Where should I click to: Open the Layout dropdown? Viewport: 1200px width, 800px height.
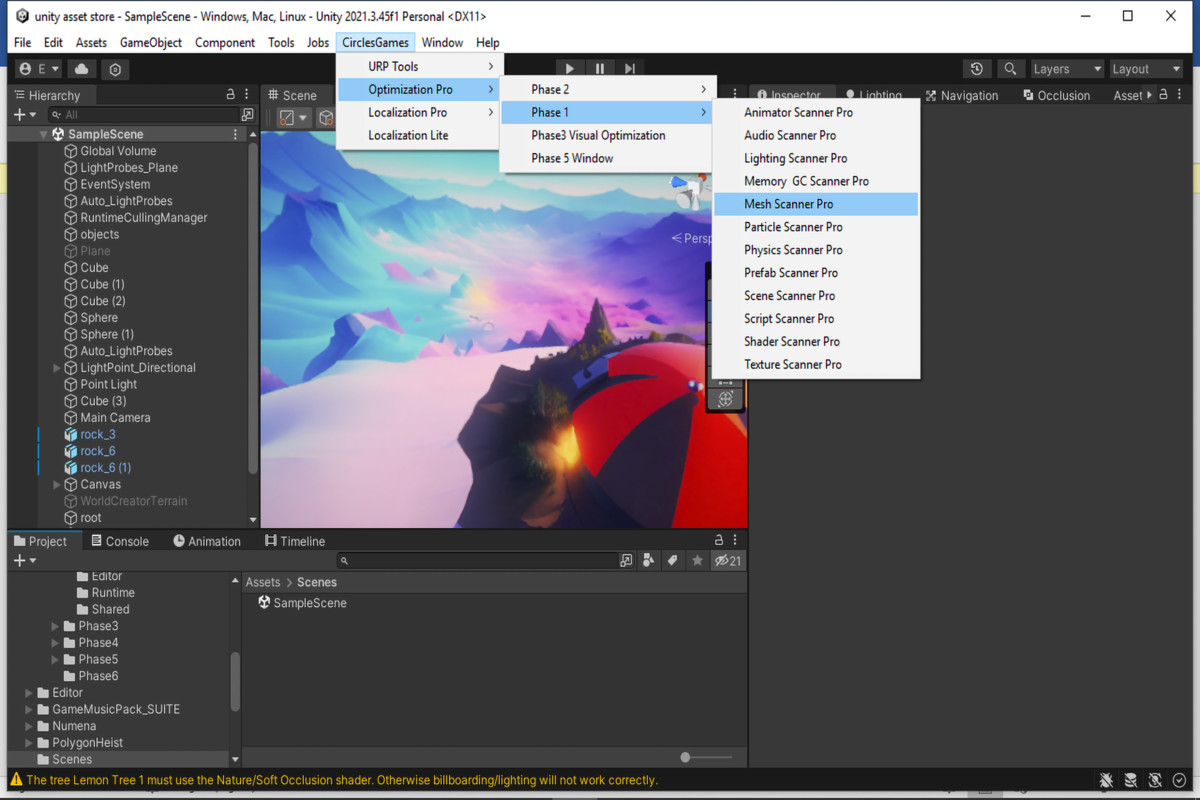1146,69
